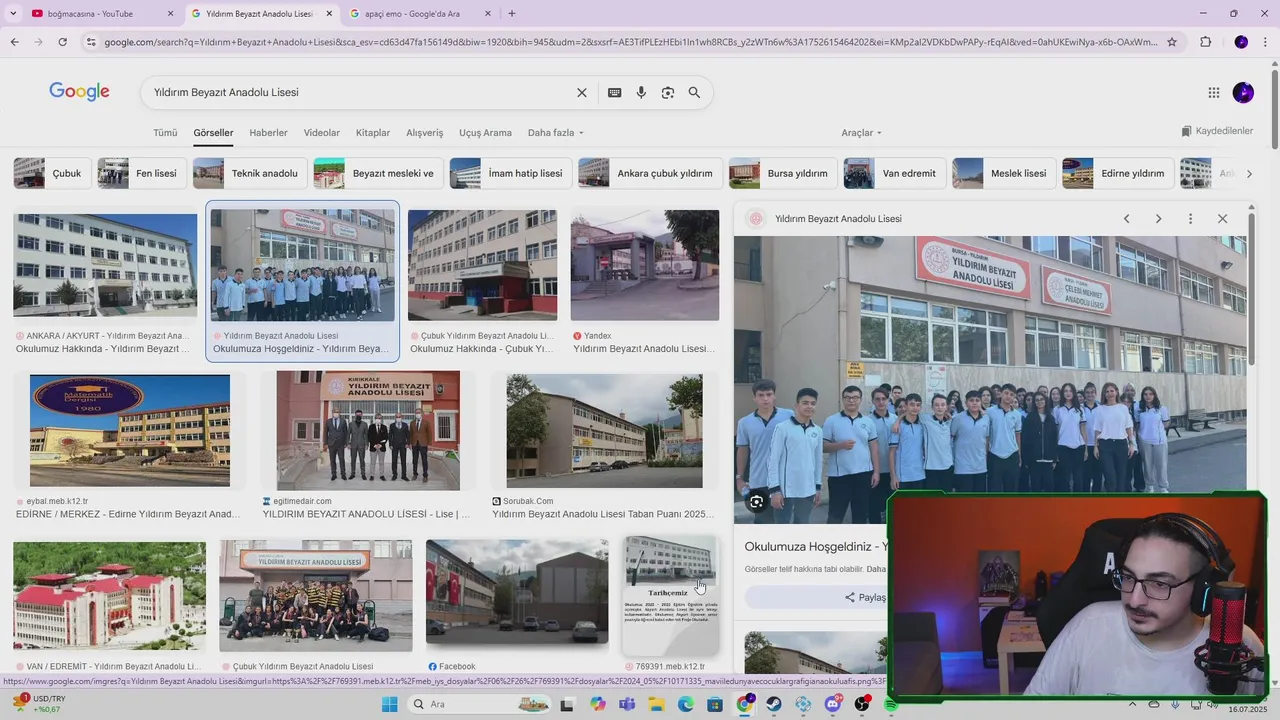
Task: Open the Chrome three-dot menu
Action: [1265, 42]
